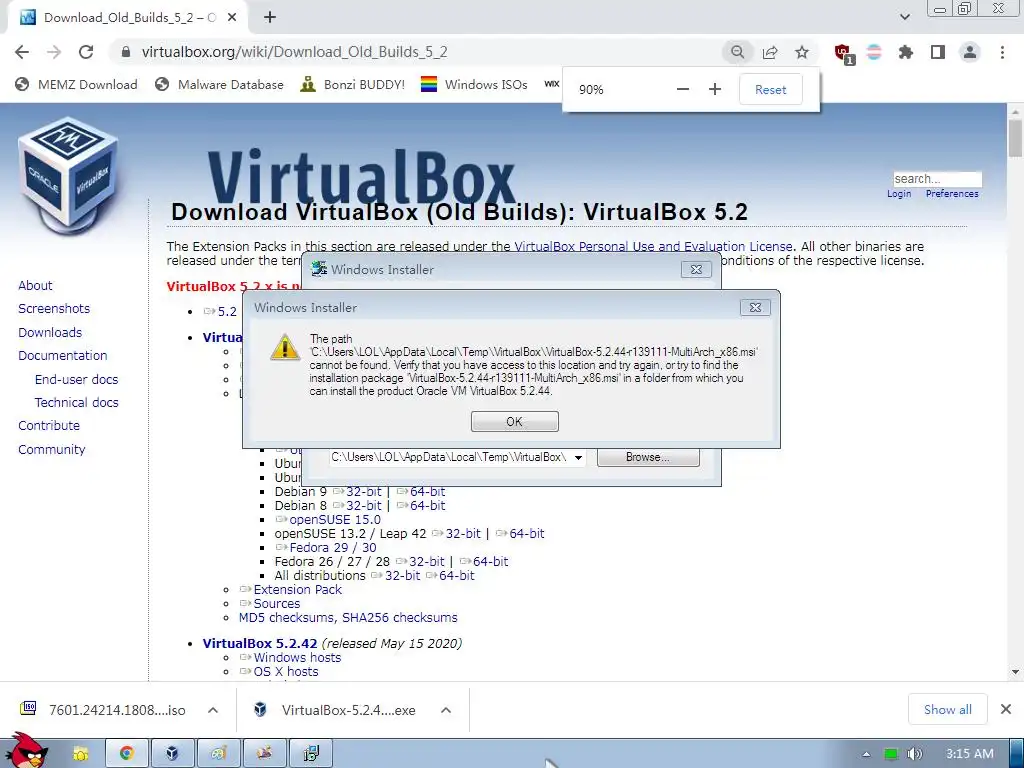Open Malware Database bookmark

click(219, 84)
